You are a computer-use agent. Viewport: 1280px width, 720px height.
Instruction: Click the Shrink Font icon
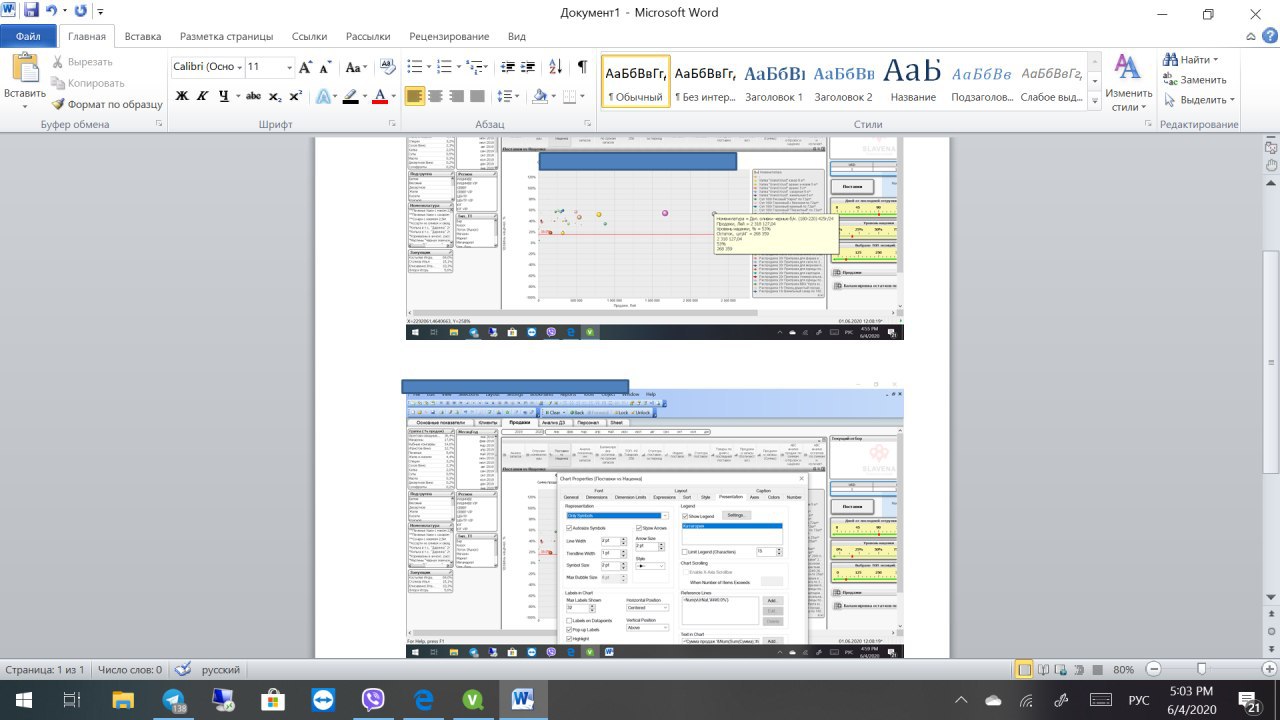[x=325, y=68]
